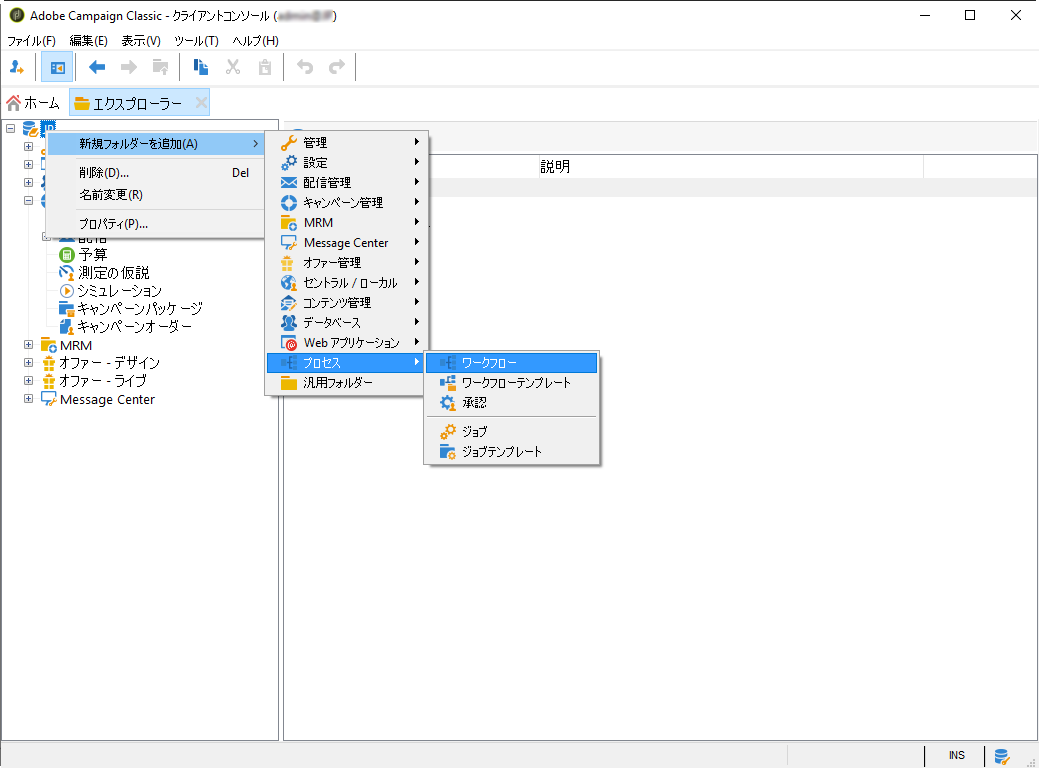This screenshot has width=1039, height=768.
Task: Open the ツール(T) menu
Action: (x=196, y=41)
